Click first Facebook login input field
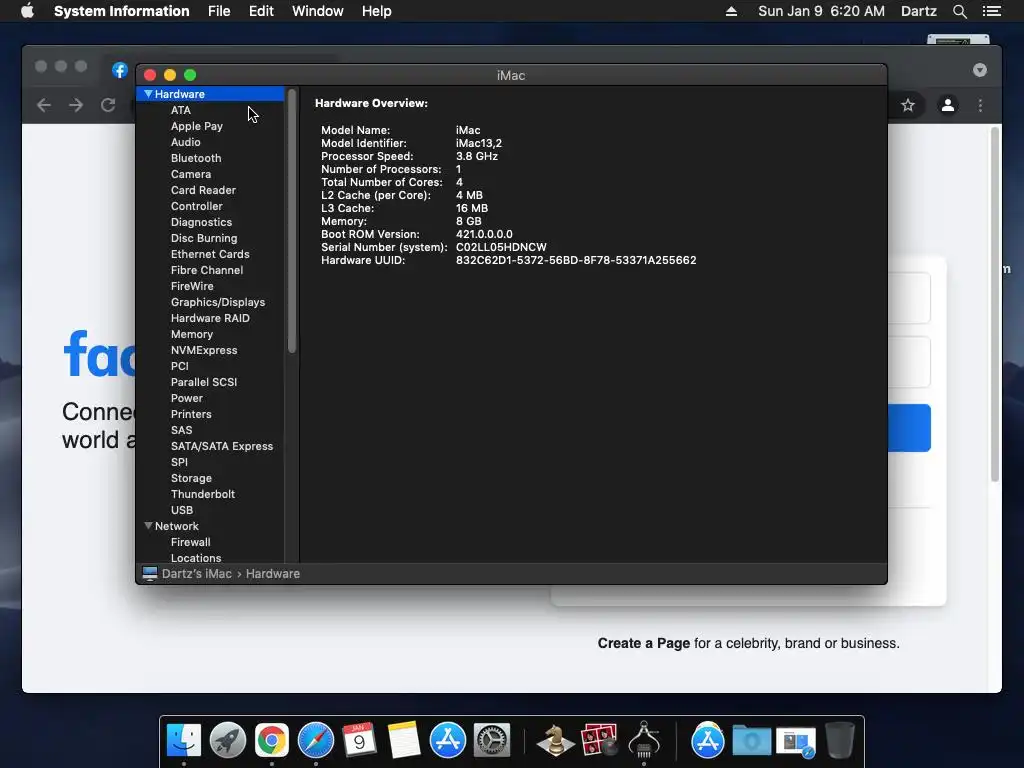The height and width of the screenshot is (768, 1024). [908, 298]
